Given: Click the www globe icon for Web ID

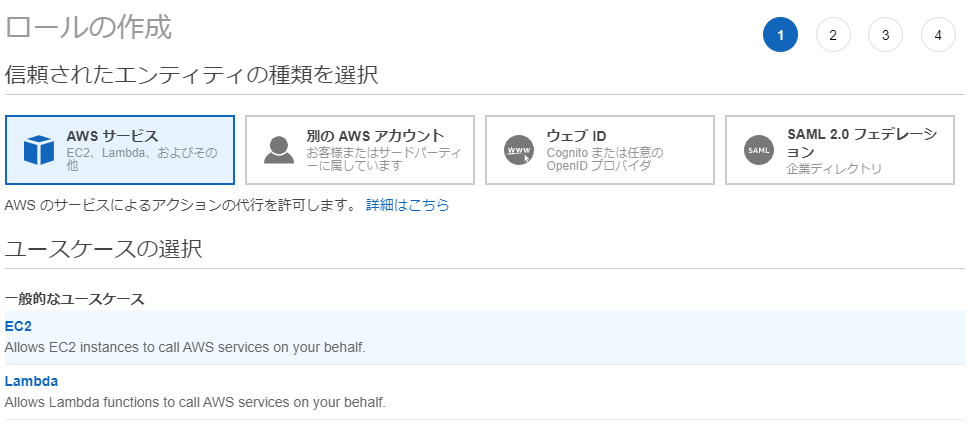Looking at the screenshot, I should [518, 150].
